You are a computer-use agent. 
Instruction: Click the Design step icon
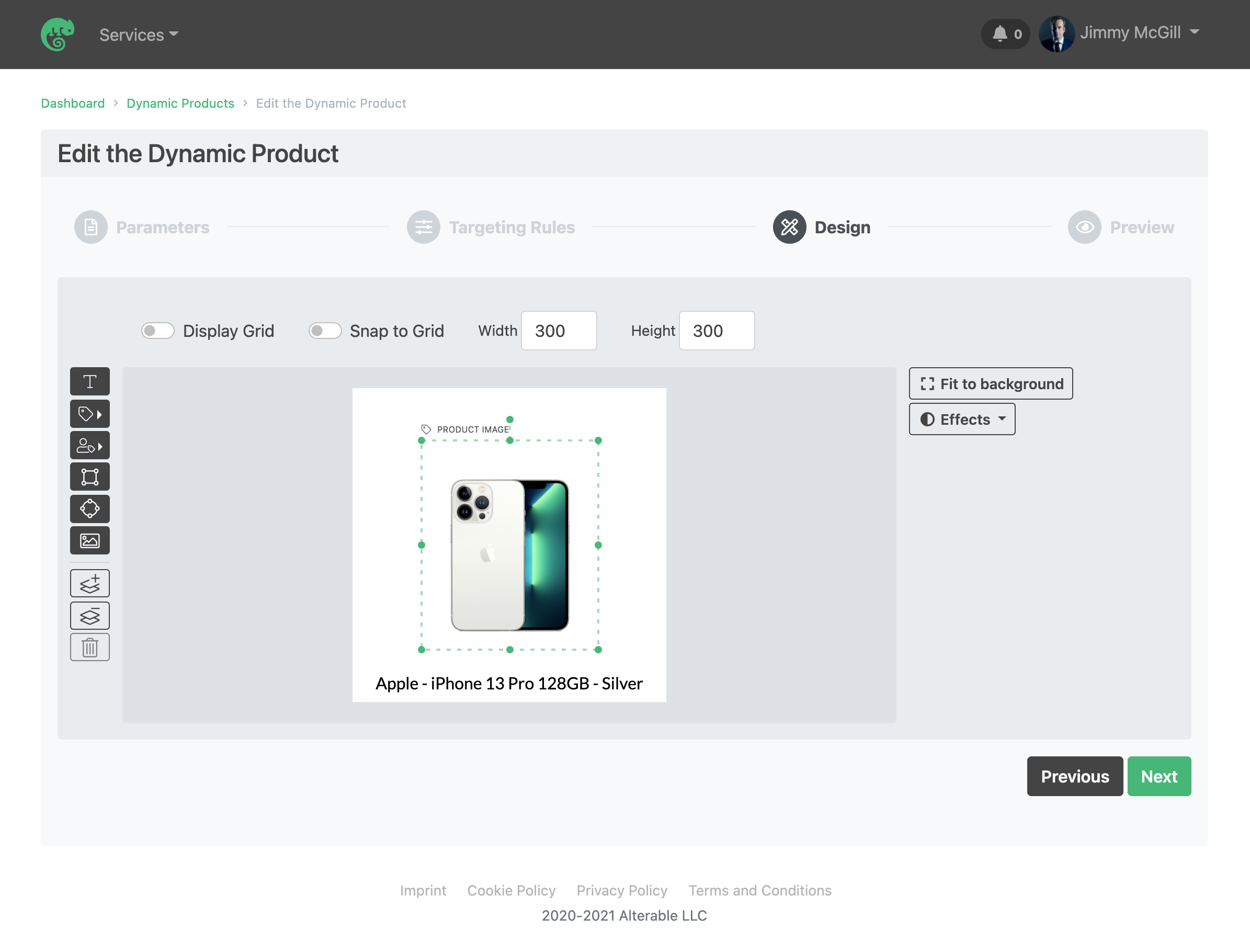(789, 227)
